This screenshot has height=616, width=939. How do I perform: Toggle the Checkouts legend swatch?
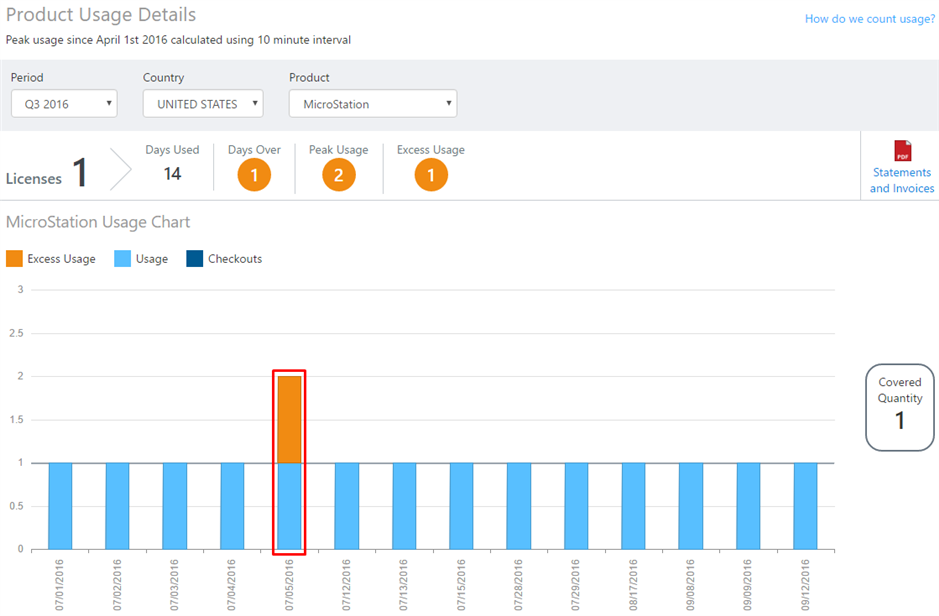pyautogui.click(x=195, y=259)
